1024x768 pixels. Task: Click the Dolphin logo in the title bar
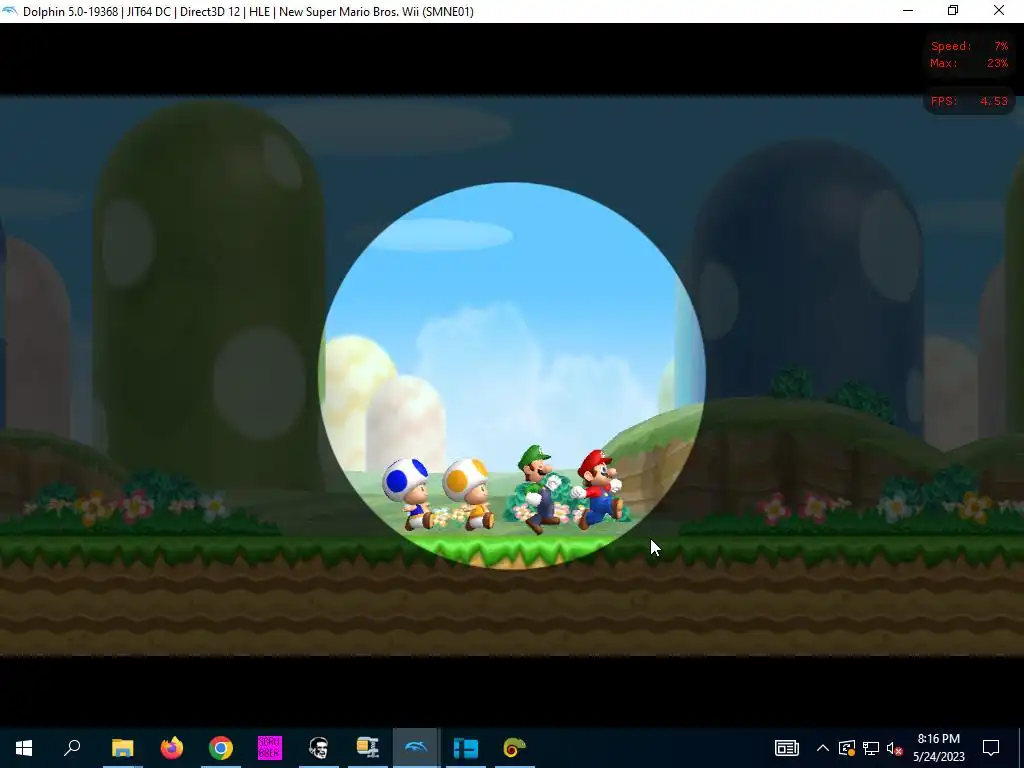click(10, 11)
